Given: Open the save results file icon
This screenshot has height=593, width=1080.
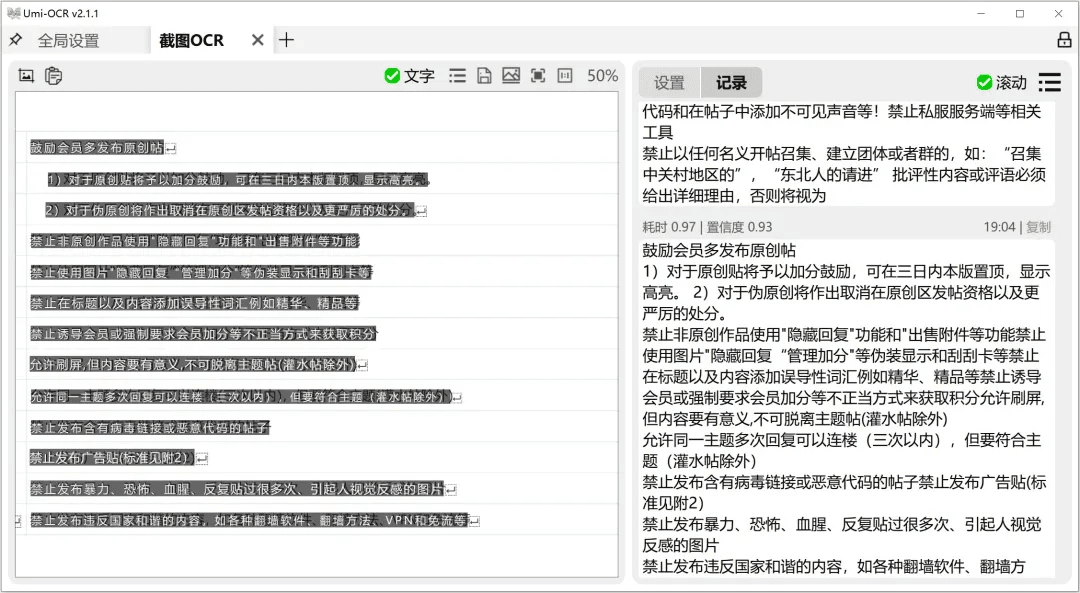Looking at the screenshot, I should 483,75.
